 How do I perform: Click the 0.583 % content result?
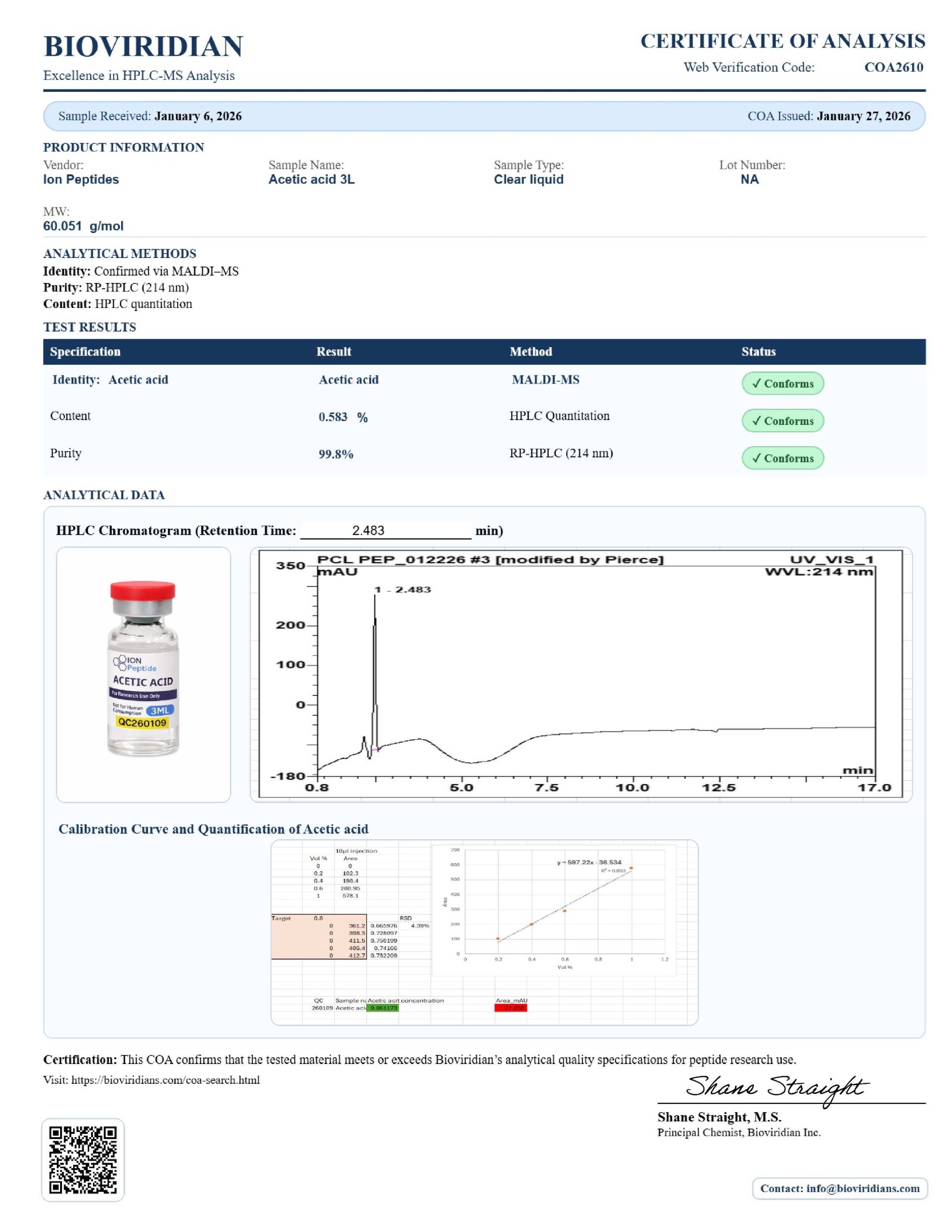click(x=343, y=417)
